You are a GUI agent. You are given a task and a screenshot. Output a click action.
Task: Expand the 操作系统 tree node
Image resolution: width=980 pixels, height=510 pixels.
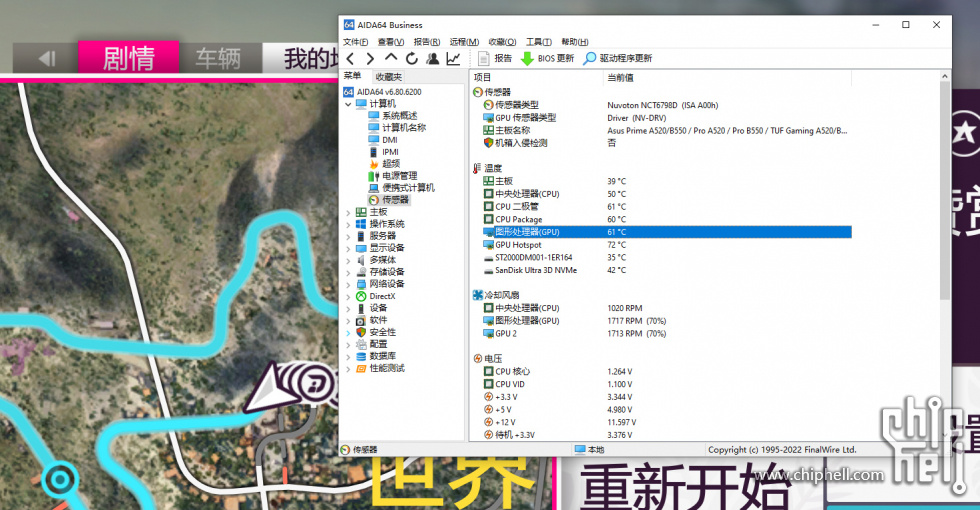348,224
